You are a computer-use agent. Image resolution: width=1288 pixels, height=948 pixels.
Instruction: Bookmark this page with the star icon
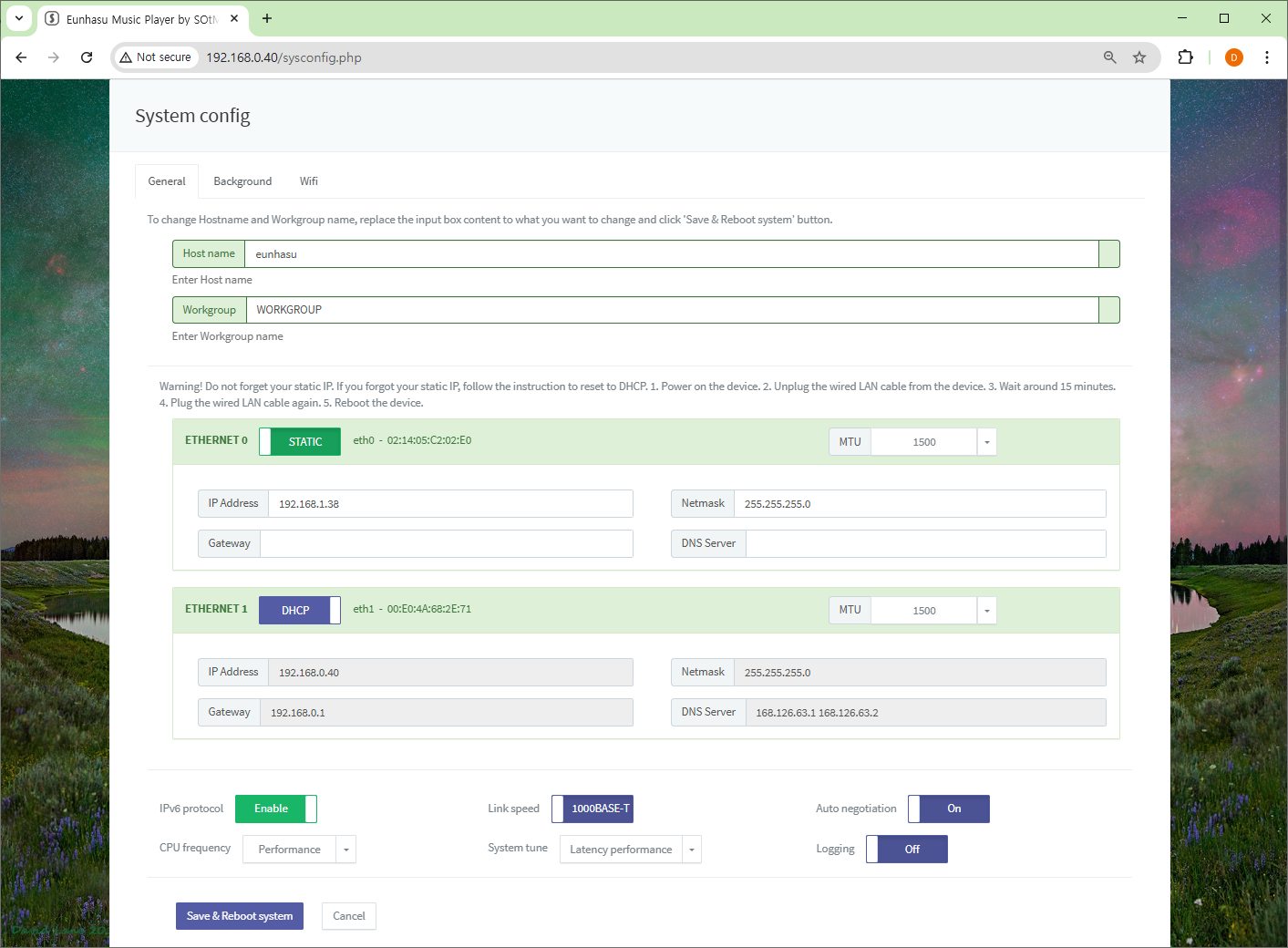[1139, 57]
